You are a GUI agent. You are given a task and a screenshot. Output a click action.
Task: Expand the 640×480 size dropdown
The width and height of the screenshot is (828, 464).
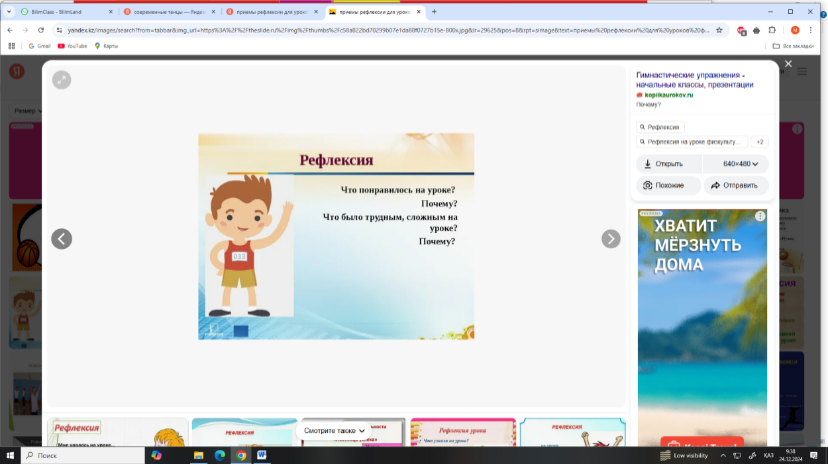coord(740,164)
